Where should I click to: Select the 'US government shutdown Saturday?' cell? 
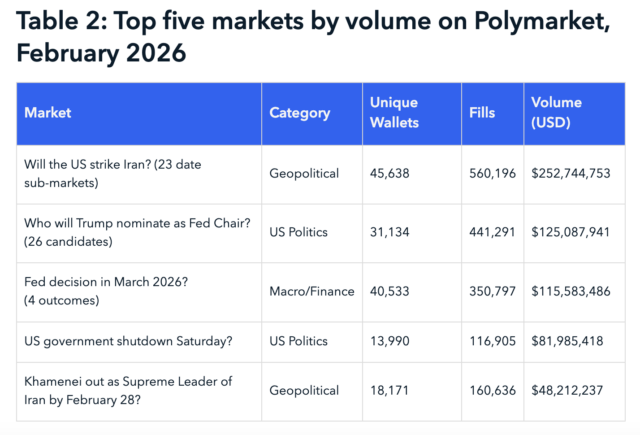coord(127,341)
